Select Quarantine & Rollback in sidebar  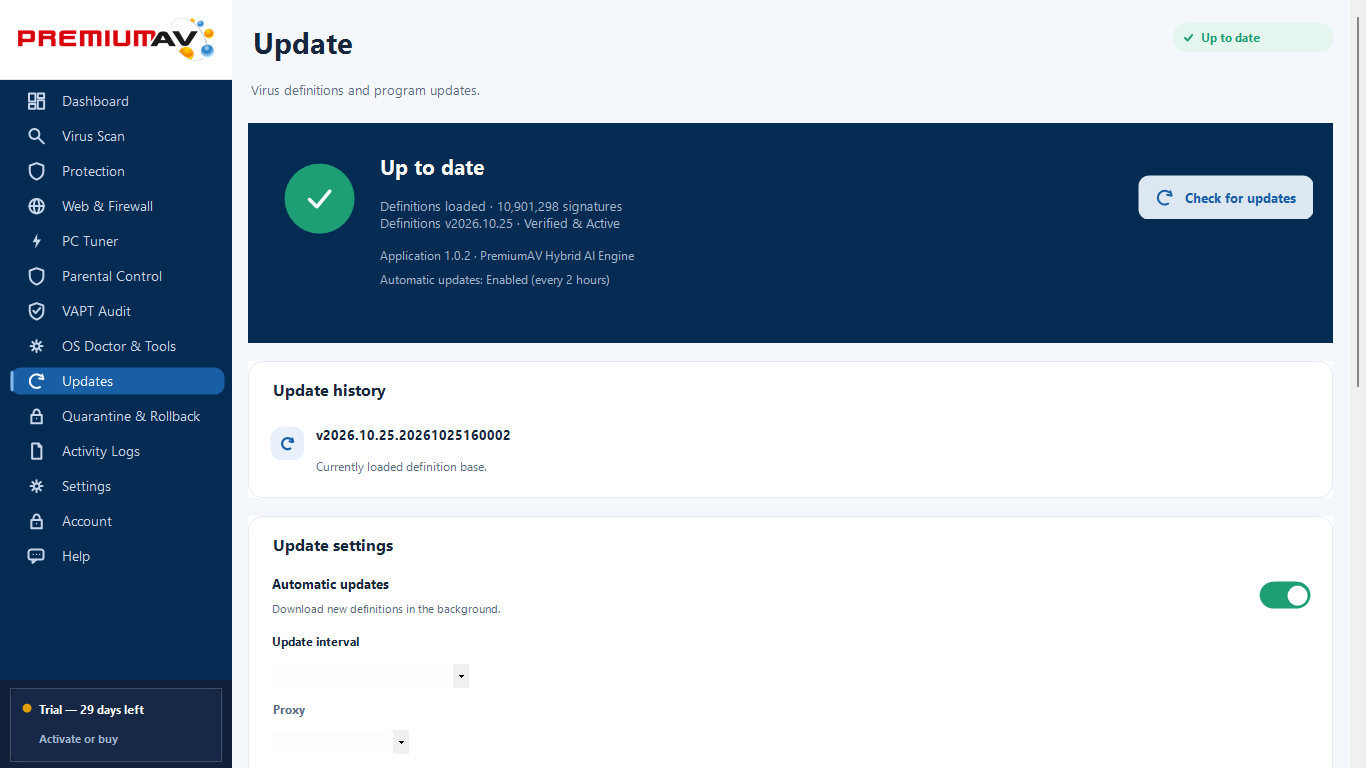[x=117, y=416]
